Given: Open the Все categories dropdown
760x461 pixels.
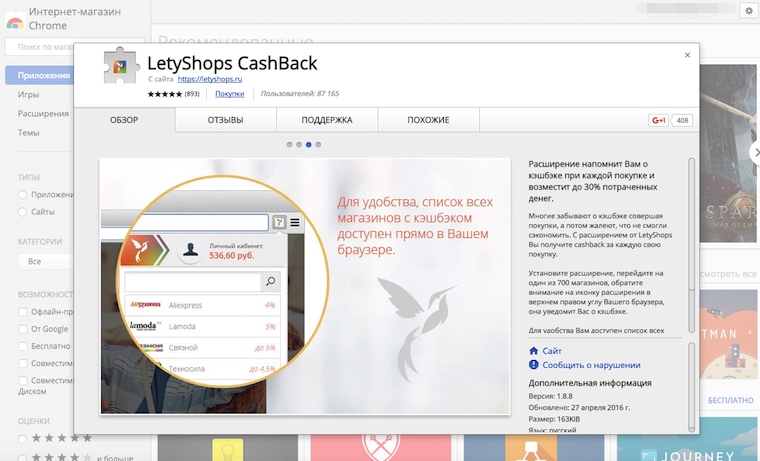Looking at the screenshot, I should pos(46,261).
